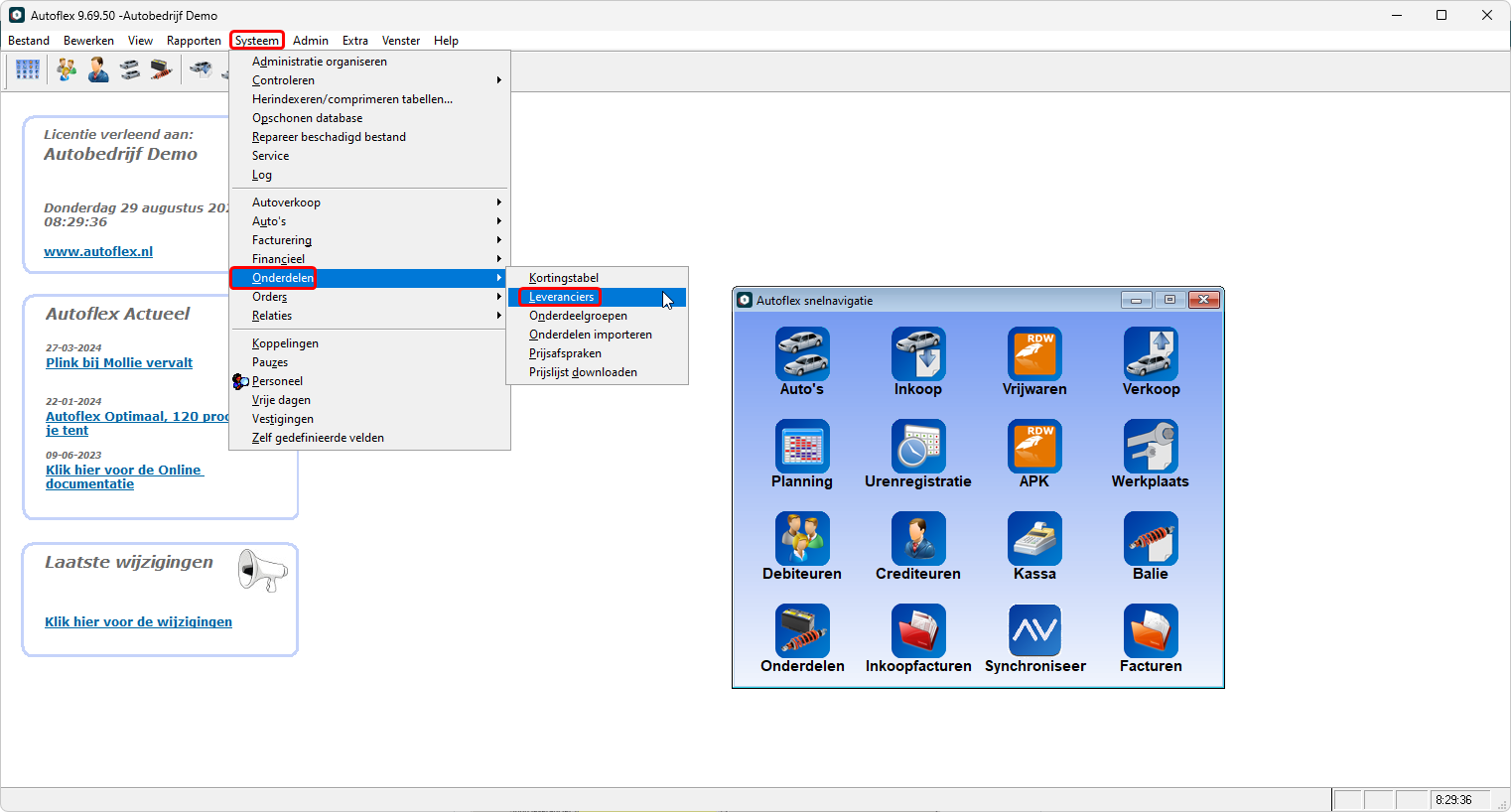This screenshot has height=812, width=1511.
Task: Expand the Autoverkoop submenu
Action: (369, 203)
